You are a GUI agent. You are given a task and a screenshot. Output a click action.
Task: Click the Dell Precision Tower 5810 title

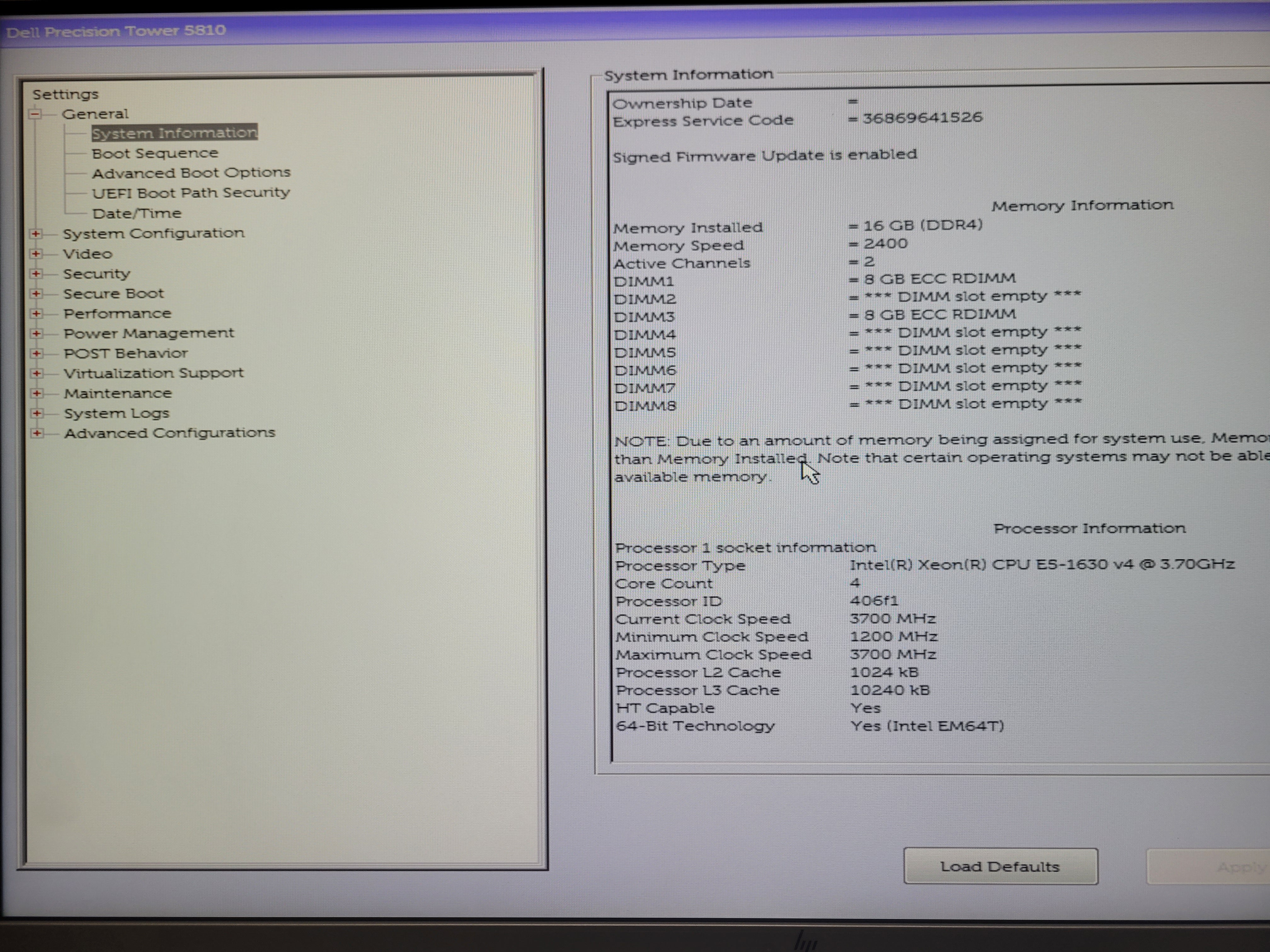coord(117,31)
